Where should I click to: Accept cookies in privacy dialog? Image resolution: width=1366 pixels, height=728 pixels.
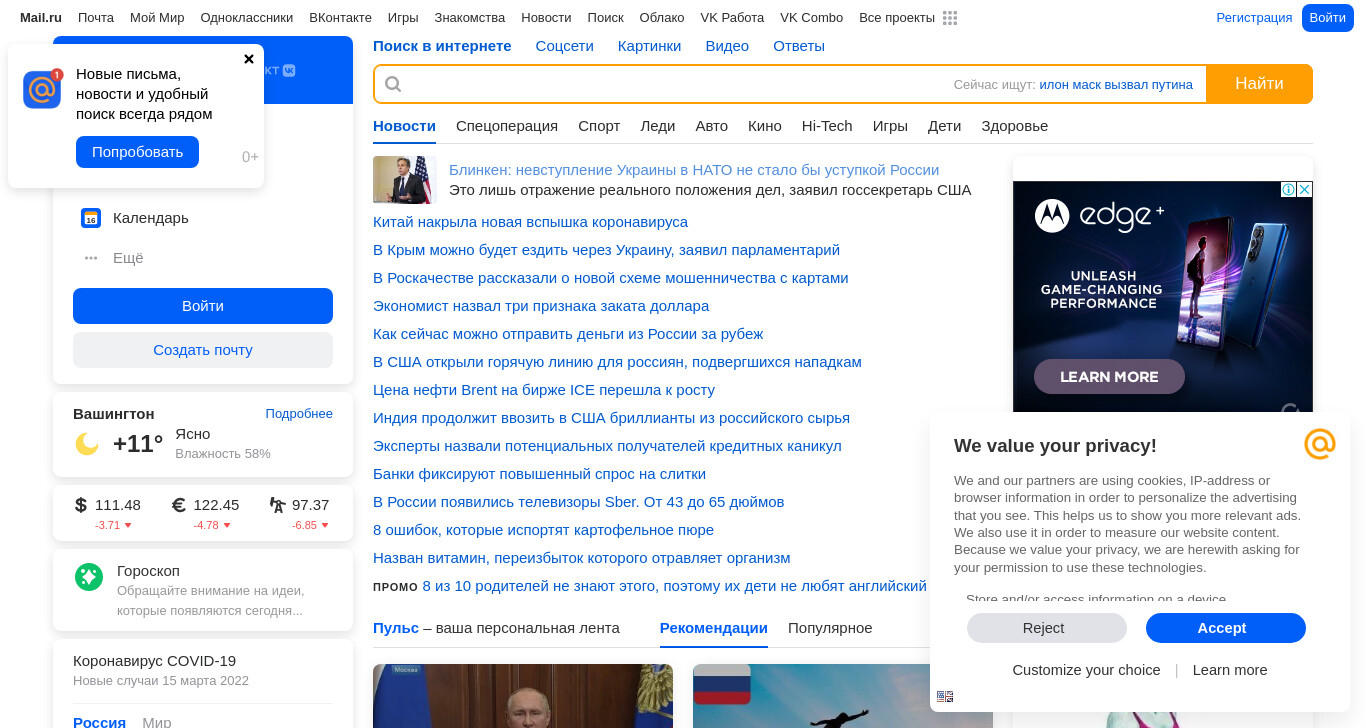1226,628
